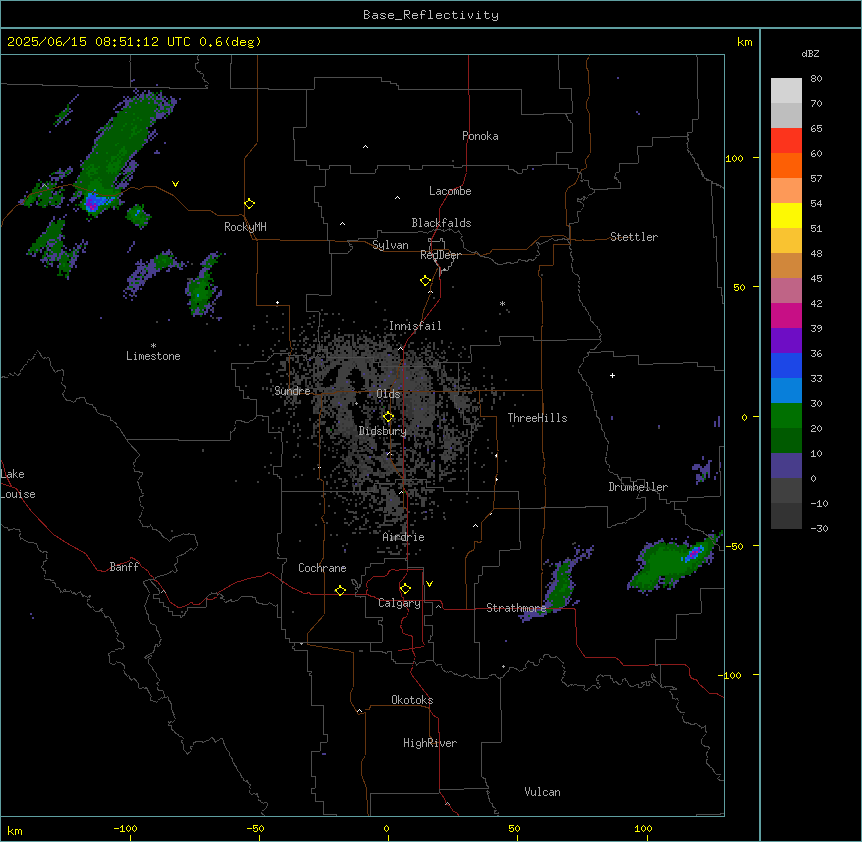Click the Blackfalds label
The width and height of the screenshot is (862, 842).
pos(441,223)
